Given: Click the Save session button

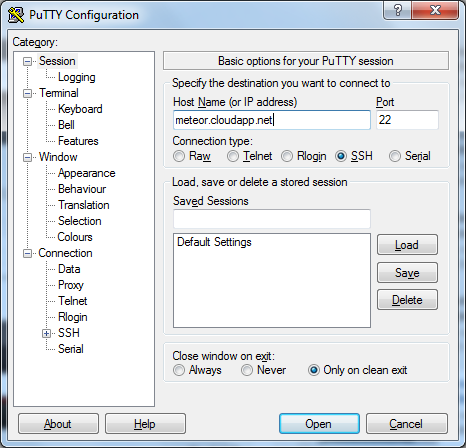Looking at the screenshot, I should (x=407, y=273).
